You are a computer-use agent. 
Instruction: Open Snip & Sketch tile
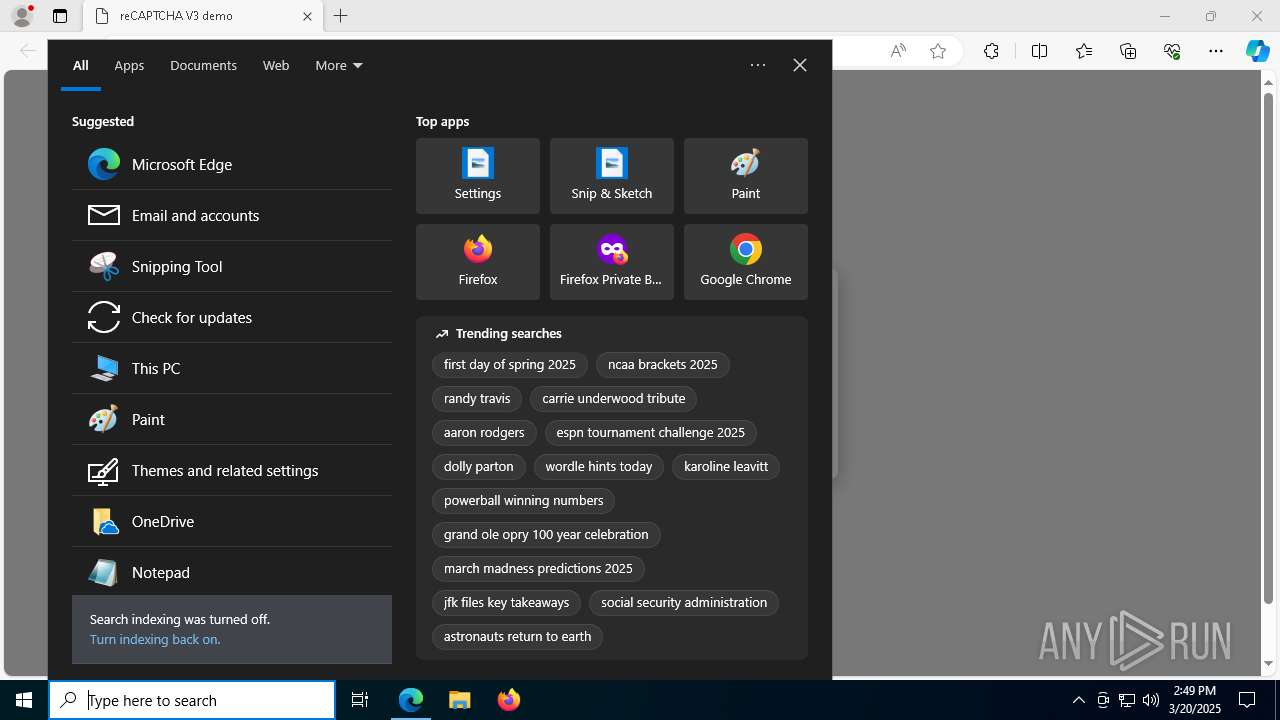(x=612, y=176)
